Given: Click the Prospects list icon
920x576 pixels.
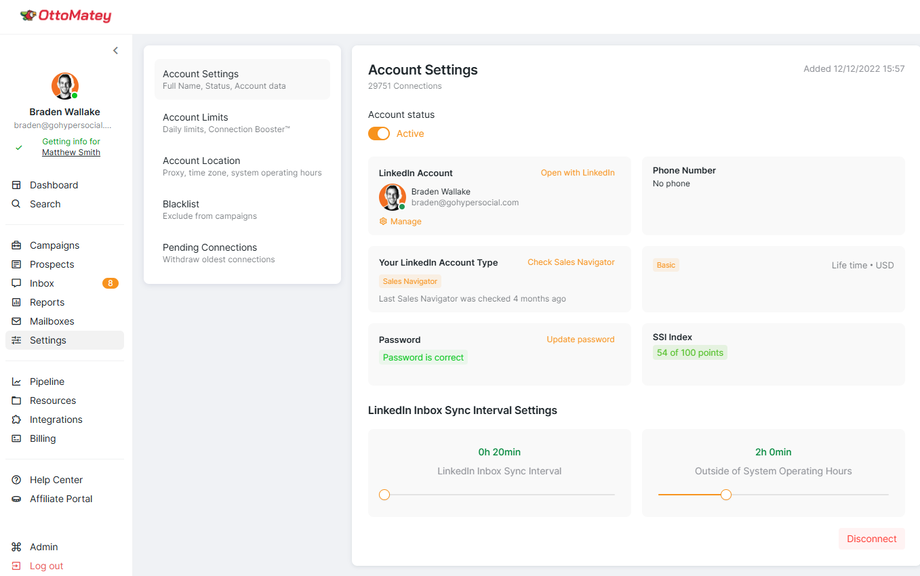Looking at the screenshot, I should click(x=16, y=264).
